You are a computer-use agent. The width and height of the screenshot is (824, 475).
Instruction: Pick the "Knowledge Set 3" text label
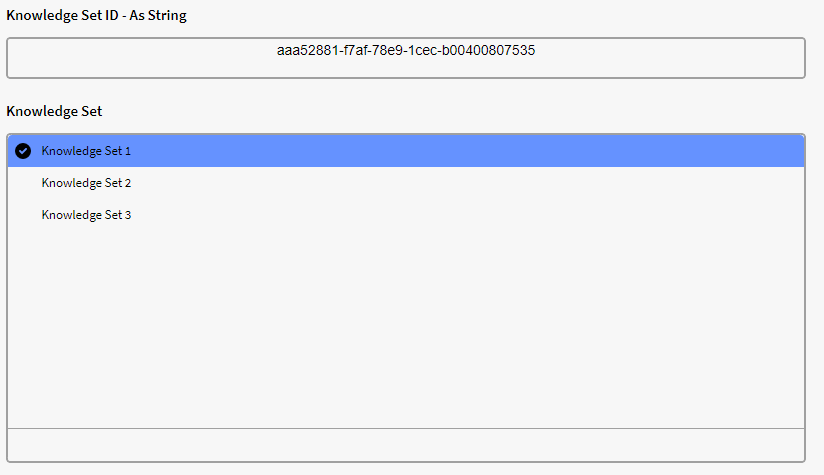pos(86,215)
